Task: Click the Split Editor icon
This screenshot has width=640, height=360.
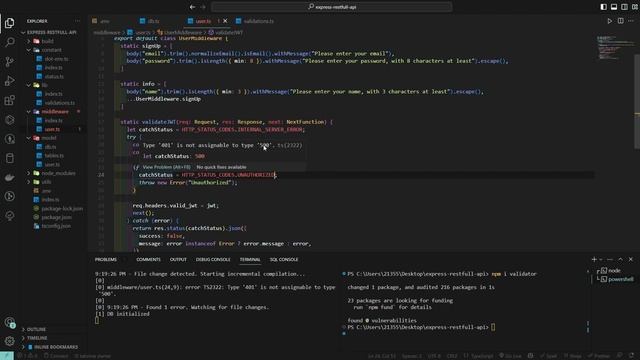Action: pos(620,21)
